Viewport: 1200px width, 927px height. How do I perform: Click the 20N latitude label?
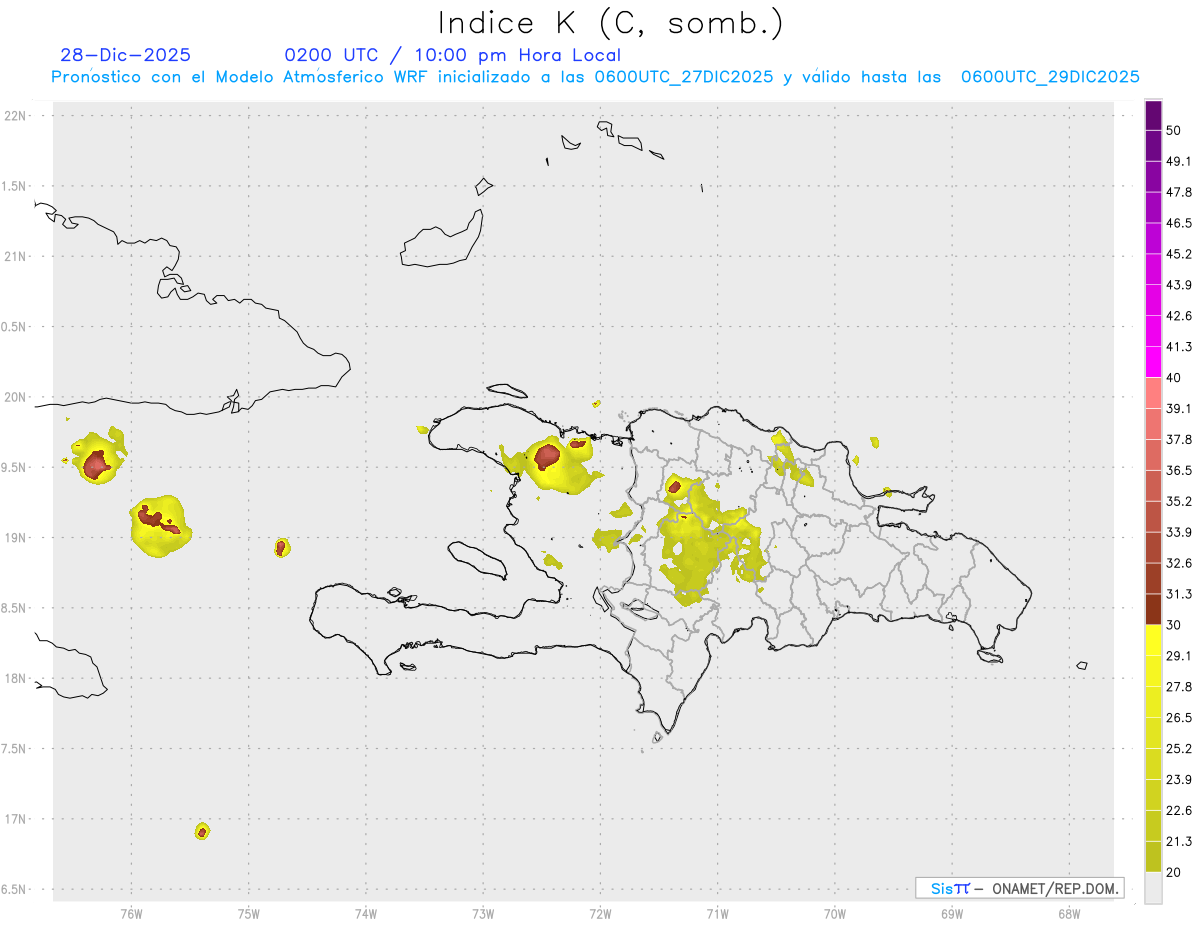click(x=17, y=397)
